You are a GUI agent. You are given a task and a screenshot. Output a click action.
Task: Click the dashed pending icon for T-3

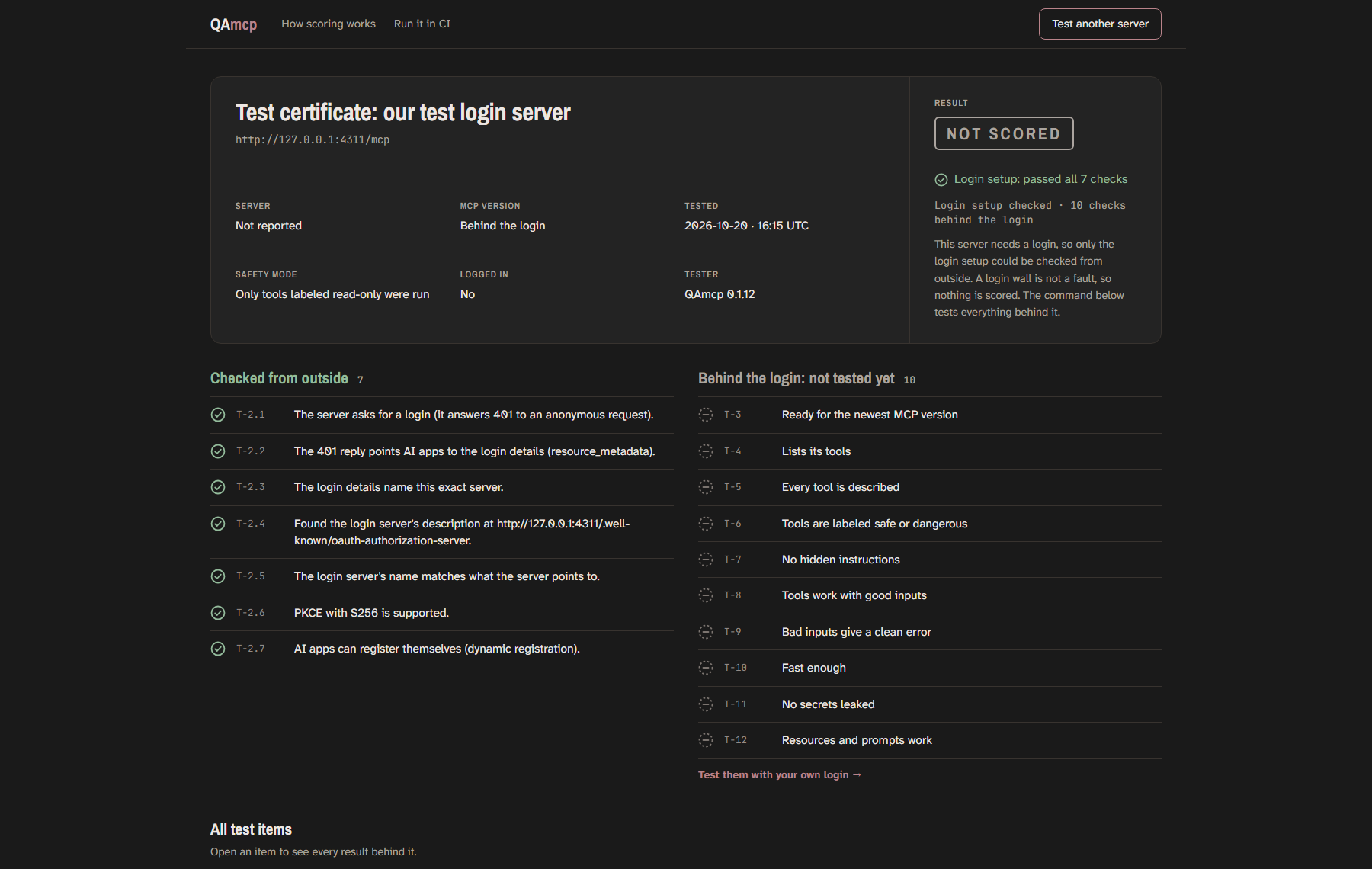pos(706,415)
